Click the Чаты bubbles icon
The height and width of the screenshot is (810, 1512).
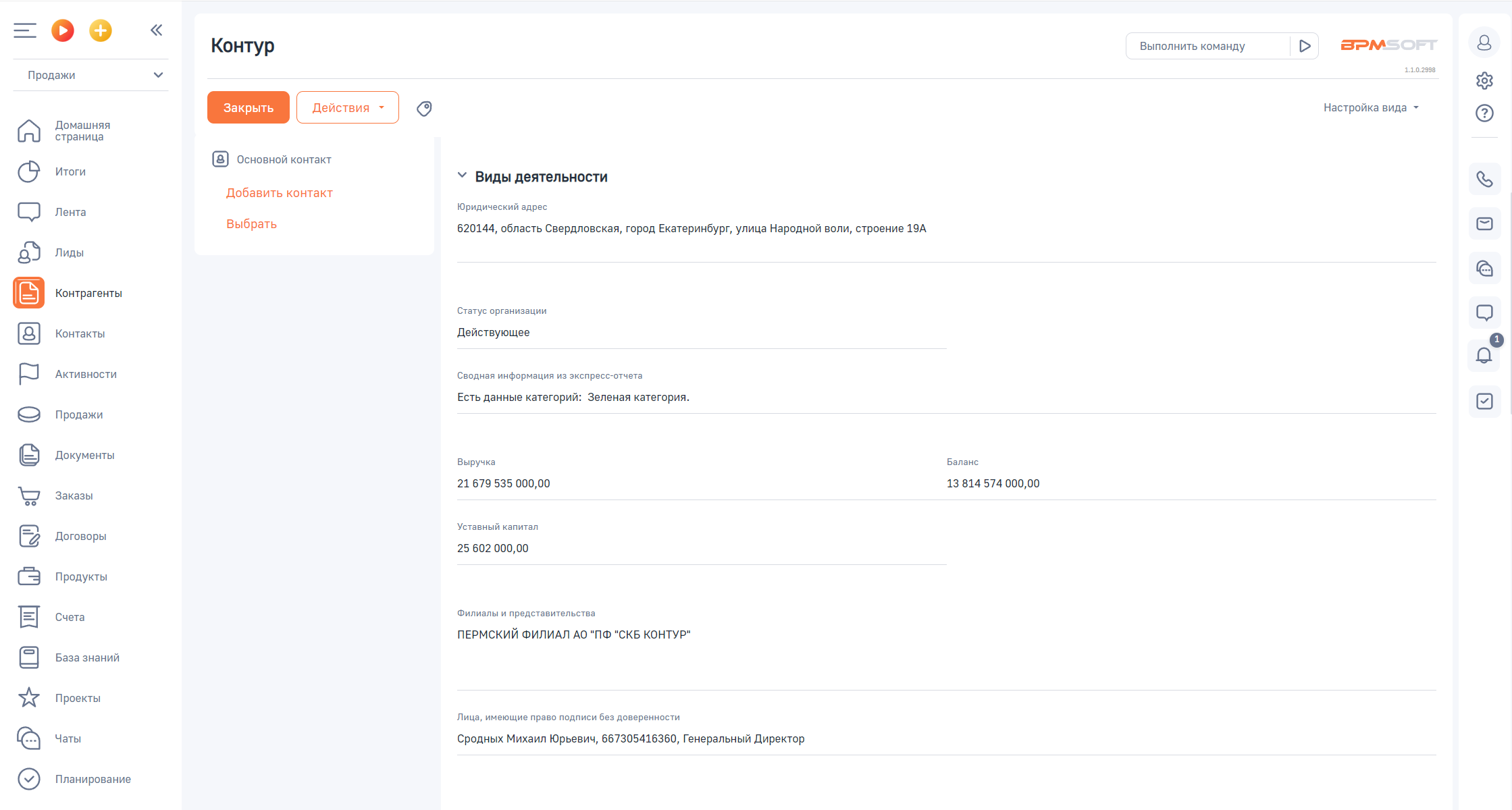[29, 738]
